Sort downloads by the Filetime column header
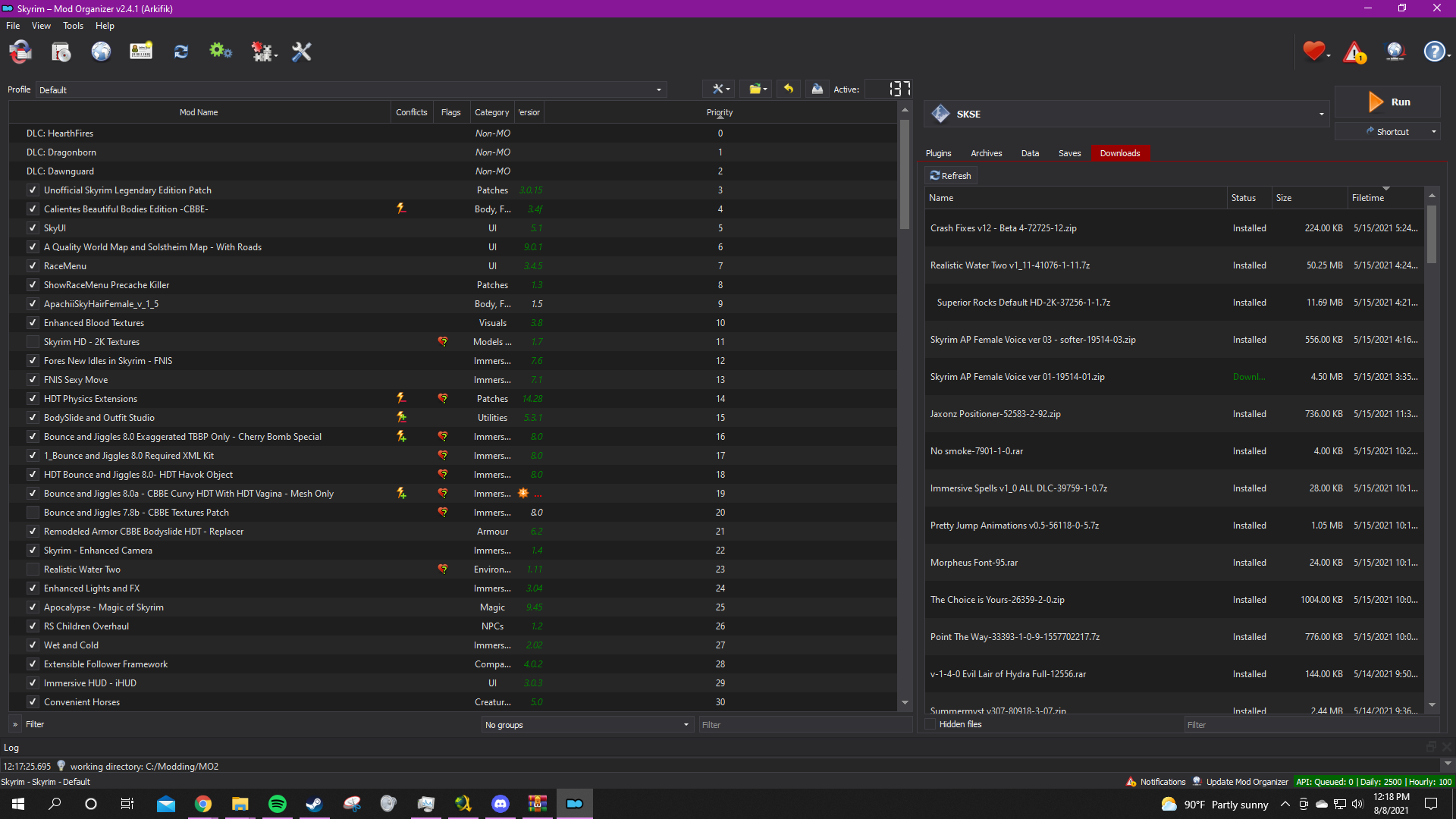 (1385, 198)
